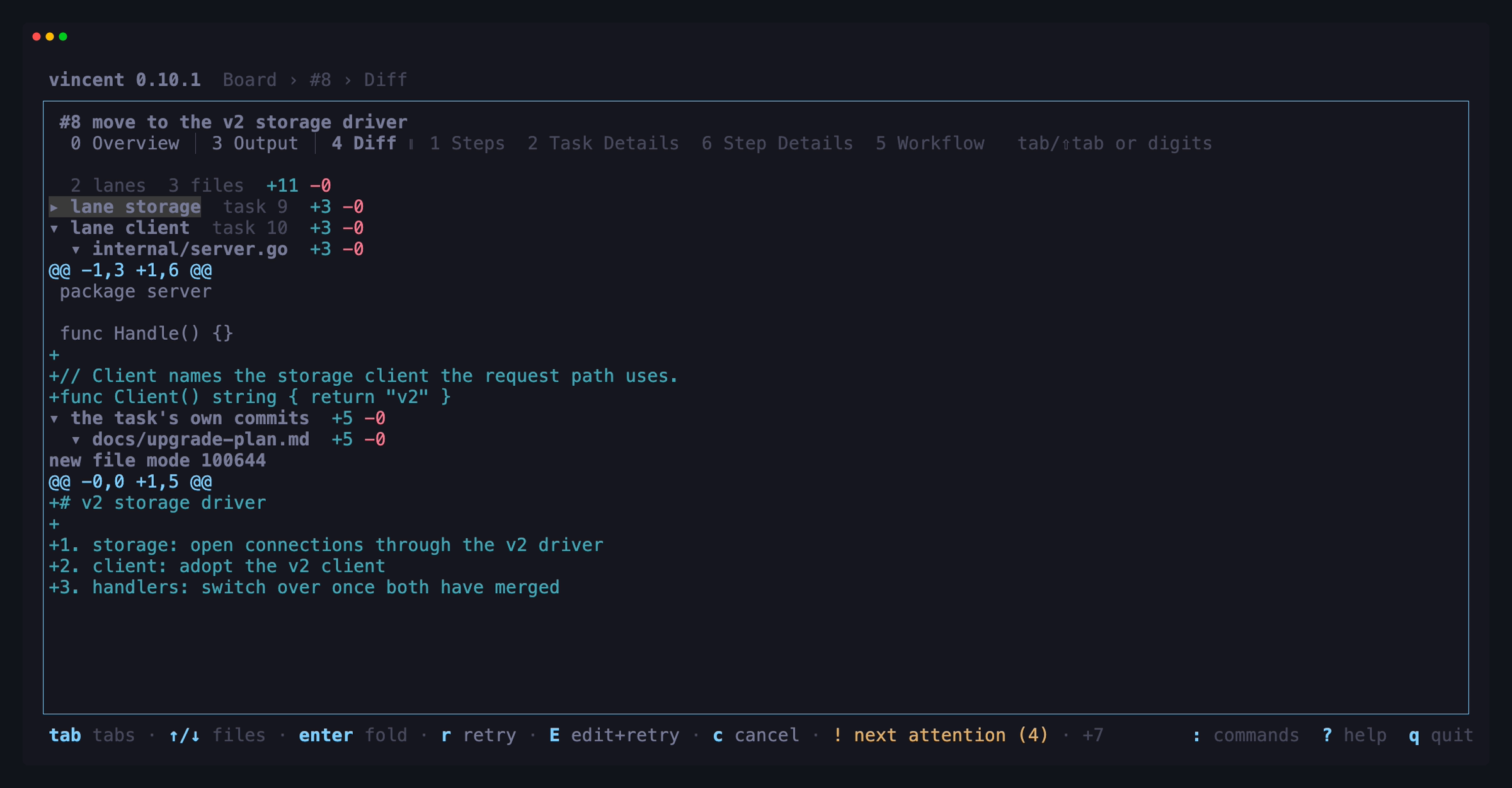The image size is (1512, 788).
Task: Click the 3 files summary text
Action: pyautogui.click(x=206, y=186)
